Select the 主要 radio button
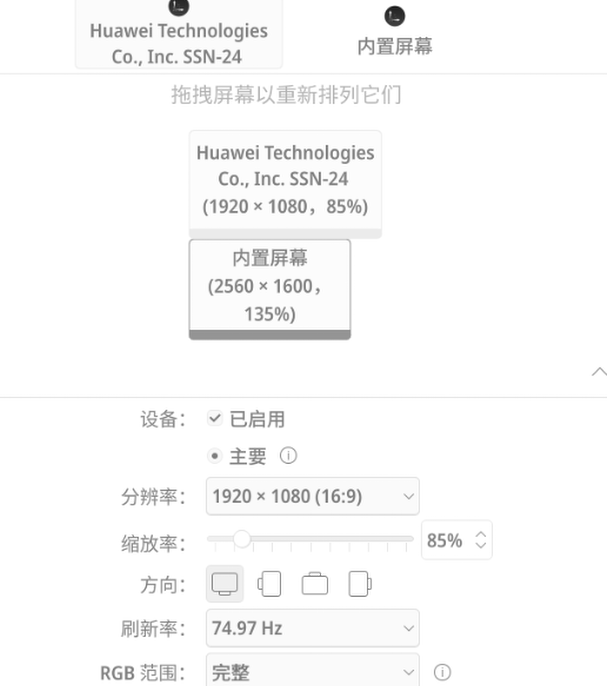The height and width of the screenshot is (686, 607). 215,456
